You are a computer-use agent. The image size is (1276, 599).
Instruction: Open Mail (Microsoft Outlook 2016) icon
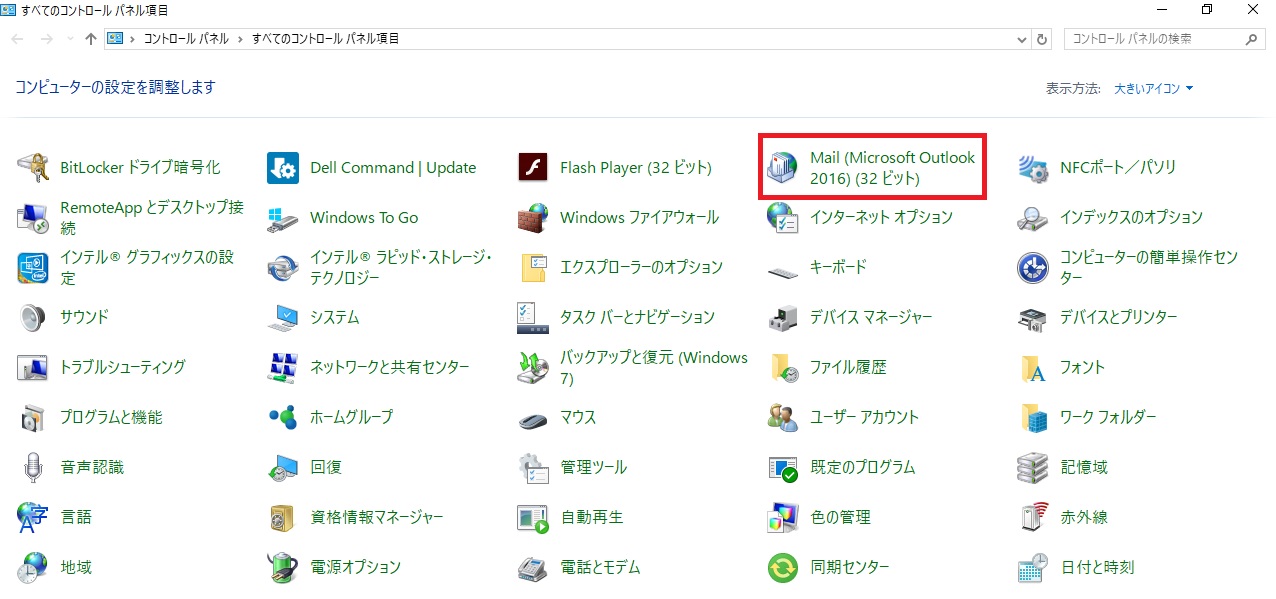point(783,168)
